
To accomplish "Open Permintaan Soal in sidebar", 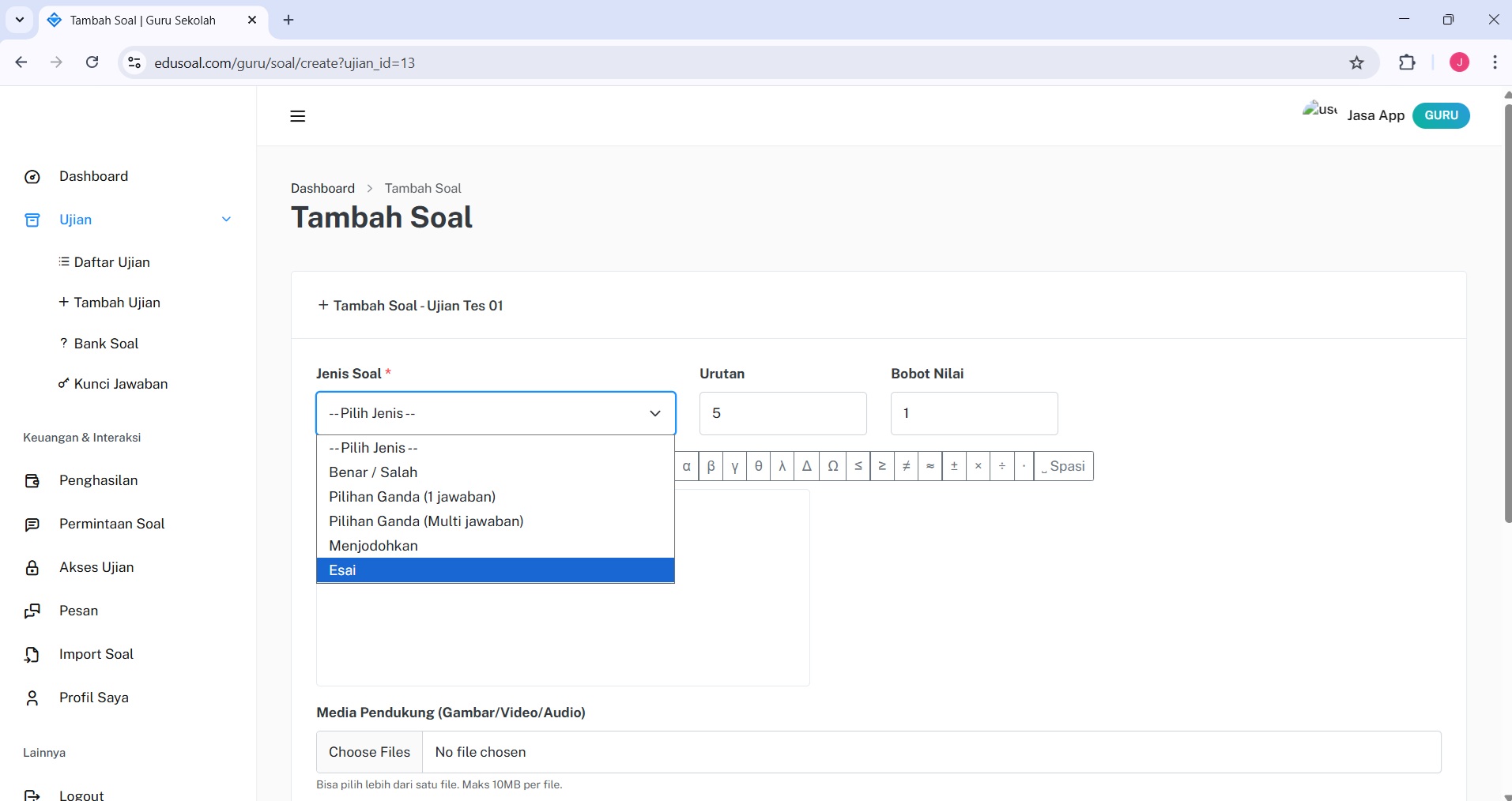I will click(x=111, y=524).
